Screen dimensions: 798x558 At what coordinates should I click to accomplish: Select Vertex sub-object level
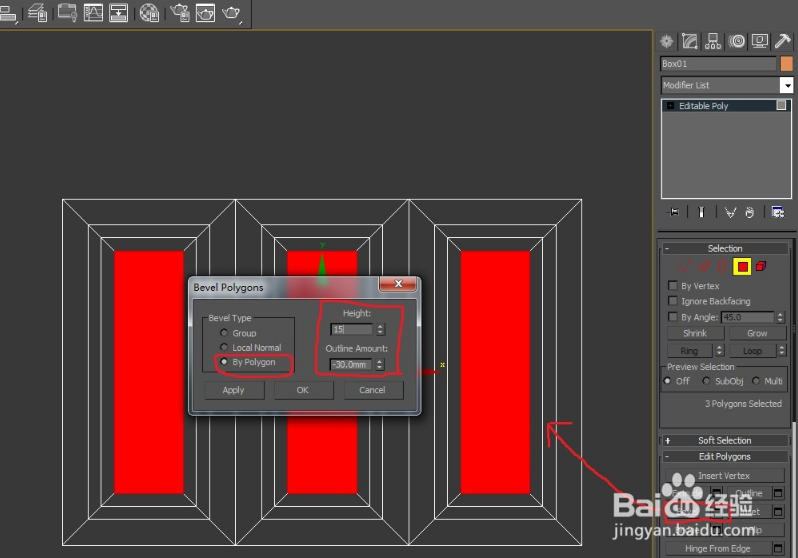[x=685, y=266]
